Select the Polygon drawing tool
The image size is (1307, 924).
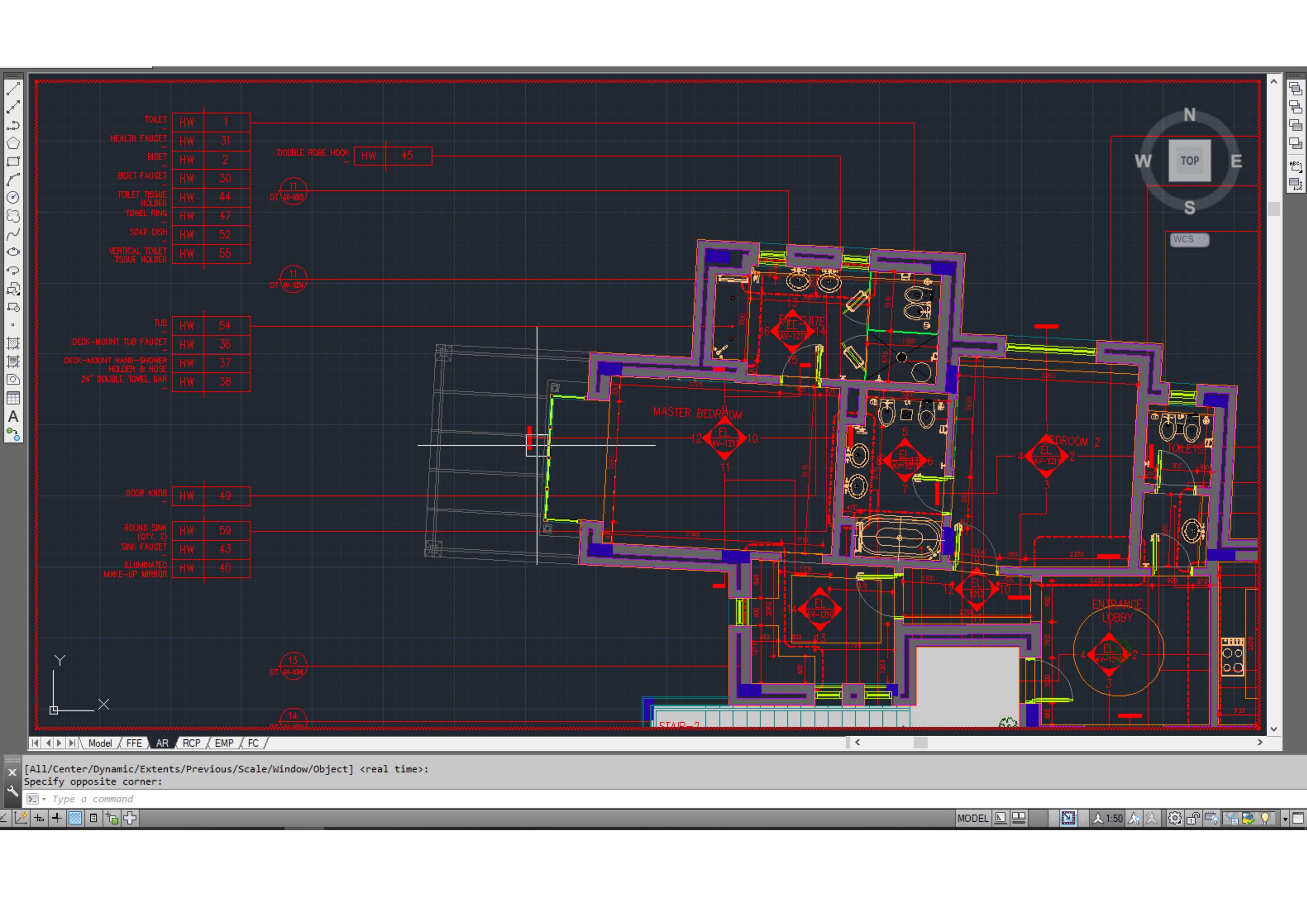tap(13, 142)
